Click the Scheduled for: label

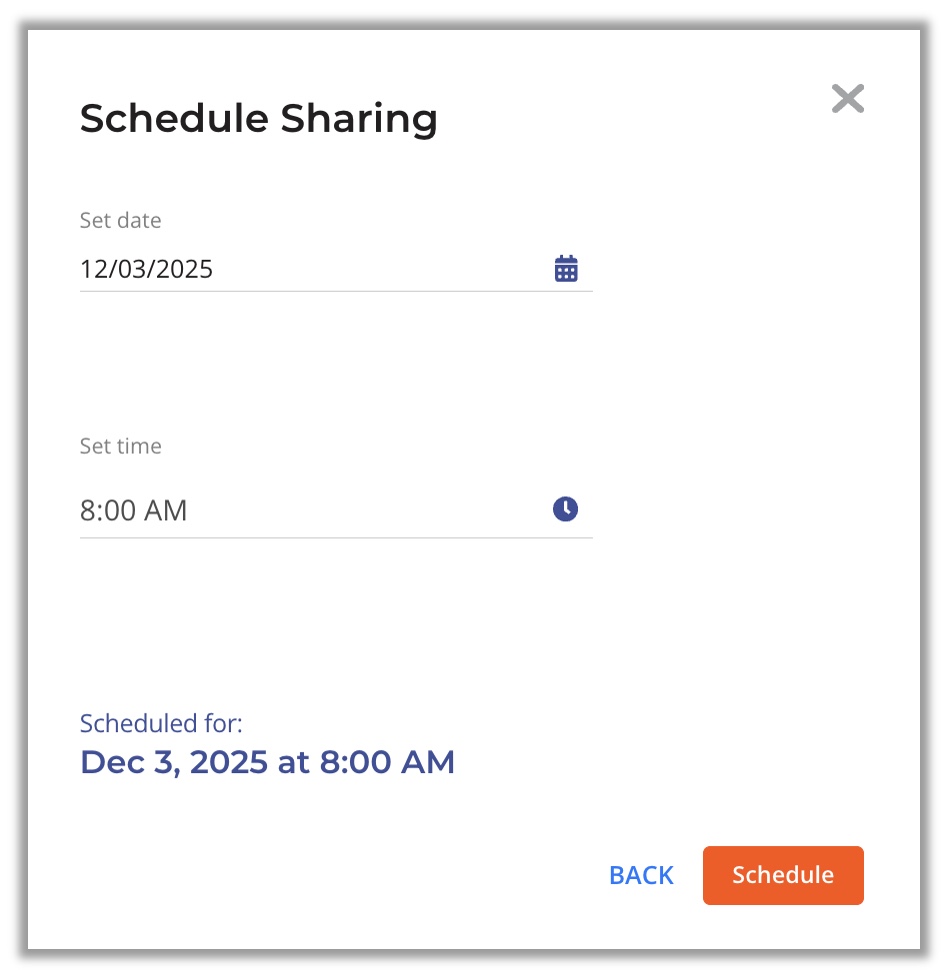(x=161, y=723)
